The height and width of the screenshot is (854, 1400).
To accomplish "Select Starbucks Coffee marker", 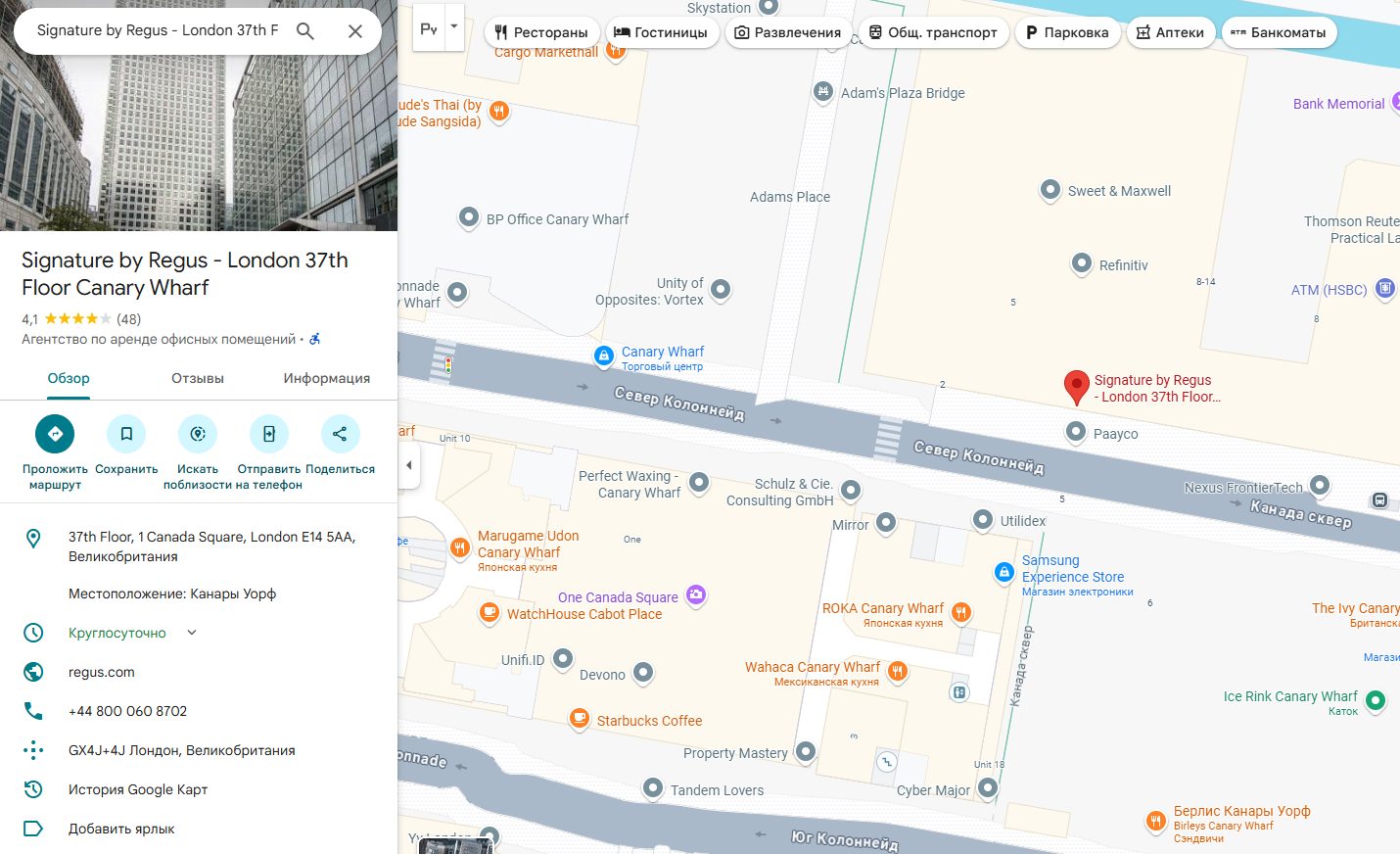I will [580, 719].
